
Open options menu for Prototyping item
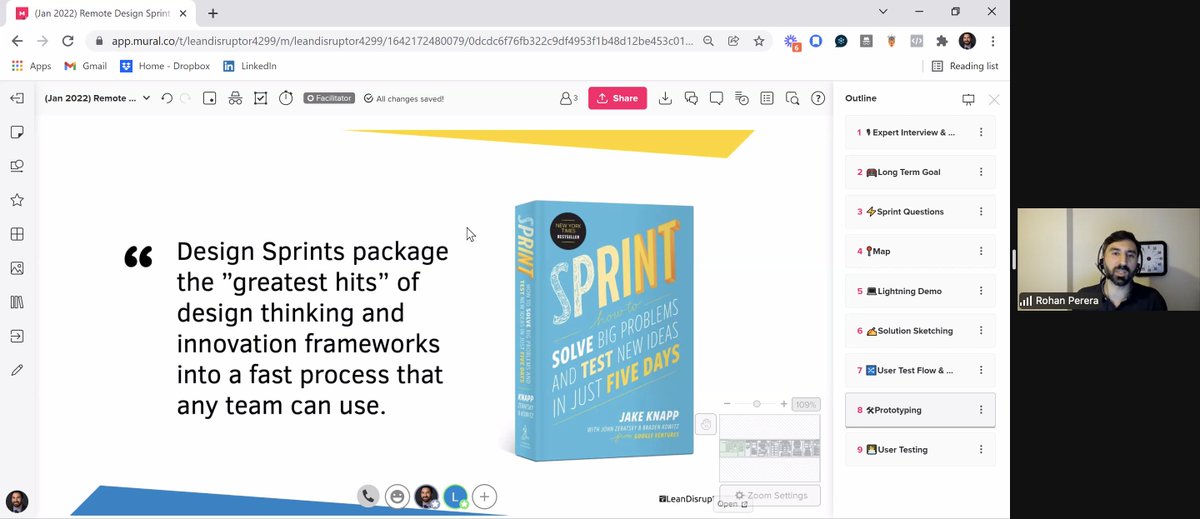point(981,410)
